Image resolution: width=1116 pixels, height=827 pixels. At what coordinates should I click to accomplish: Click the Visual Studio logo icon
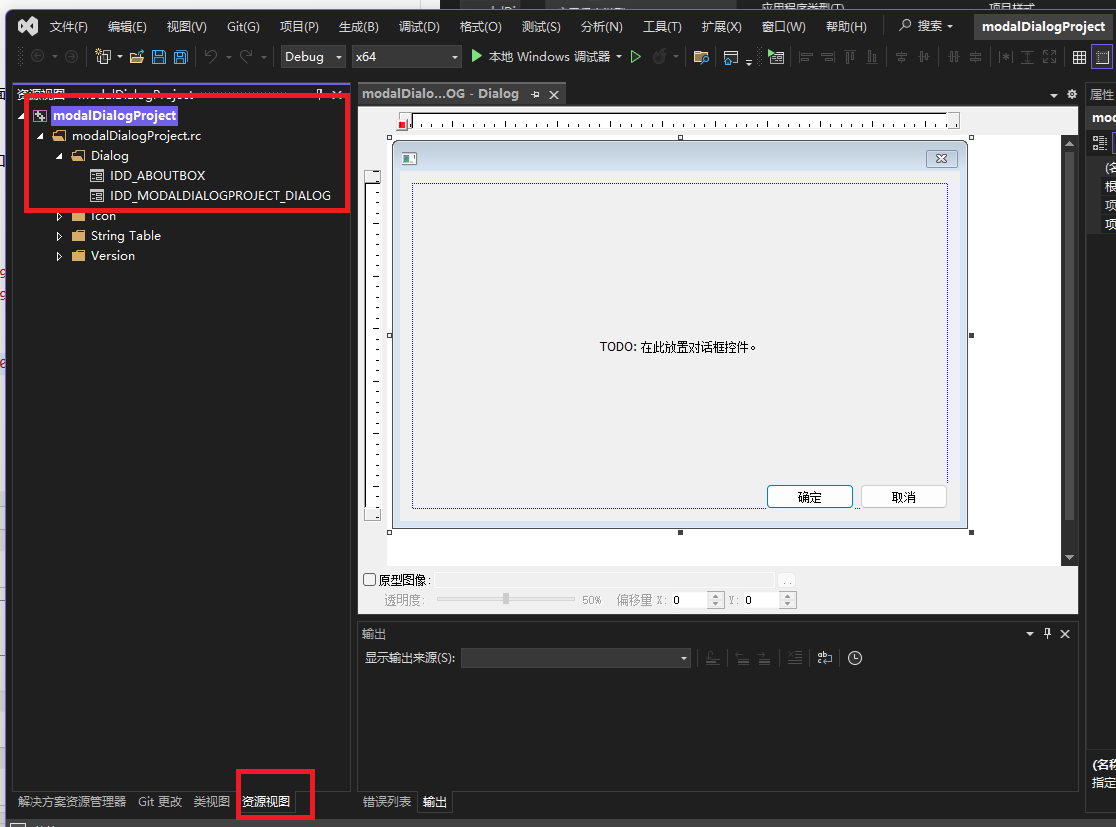click(x=27, y=27)
